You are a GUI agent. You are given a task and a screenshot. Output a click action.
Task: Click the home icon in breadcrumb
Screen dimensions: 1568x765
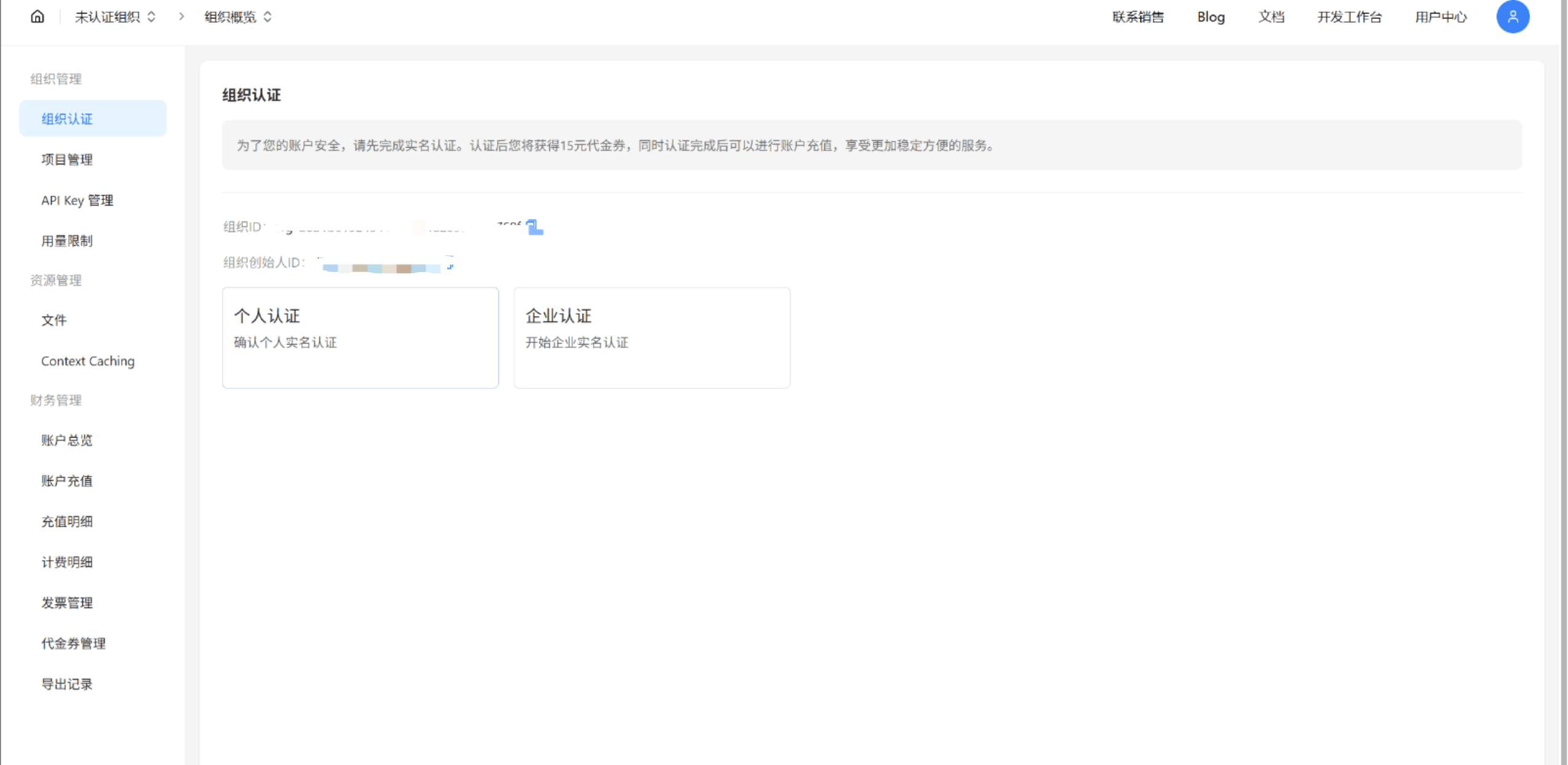(x=38, y=17)
